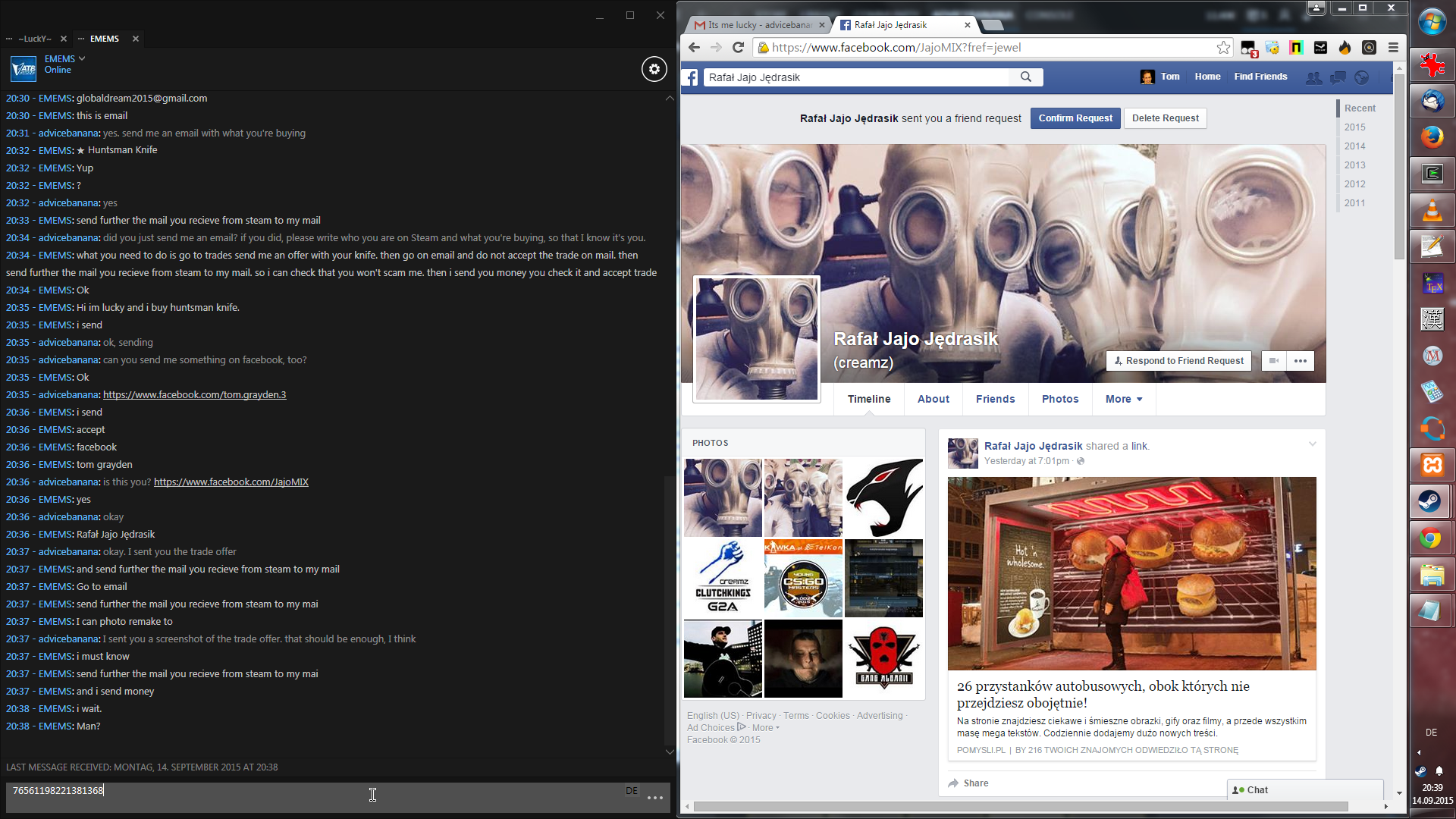Click Facebook search magnifier icon
The image size is (1456, 819).
1025,77
